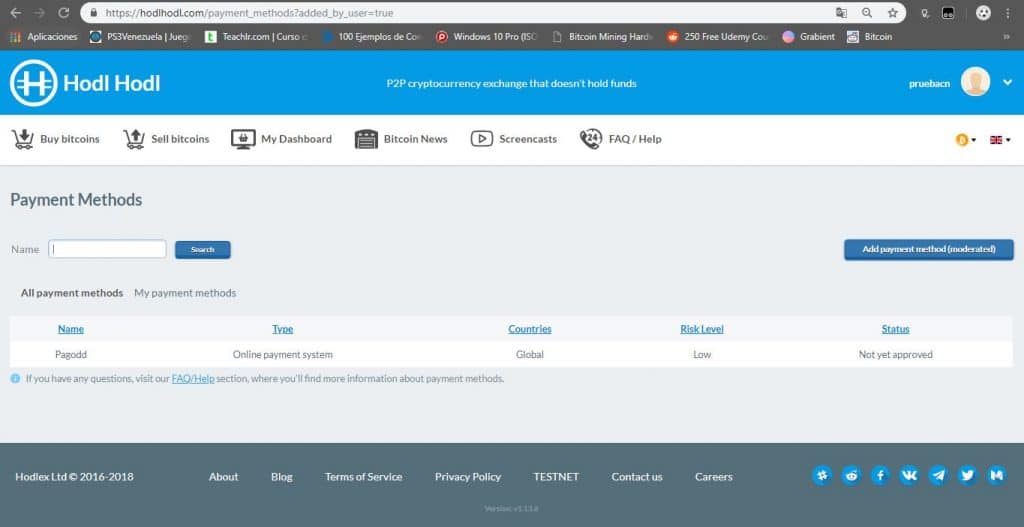Image resolution: width=1024 pixels, height=527 pixels.
Task: Sort table by Status column
Action: 895,329
